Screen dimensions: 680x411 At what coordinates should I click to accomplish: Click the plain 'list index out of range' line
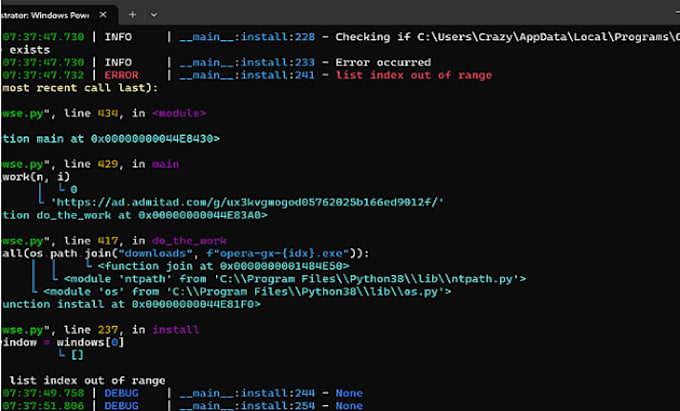coord(87,381)
